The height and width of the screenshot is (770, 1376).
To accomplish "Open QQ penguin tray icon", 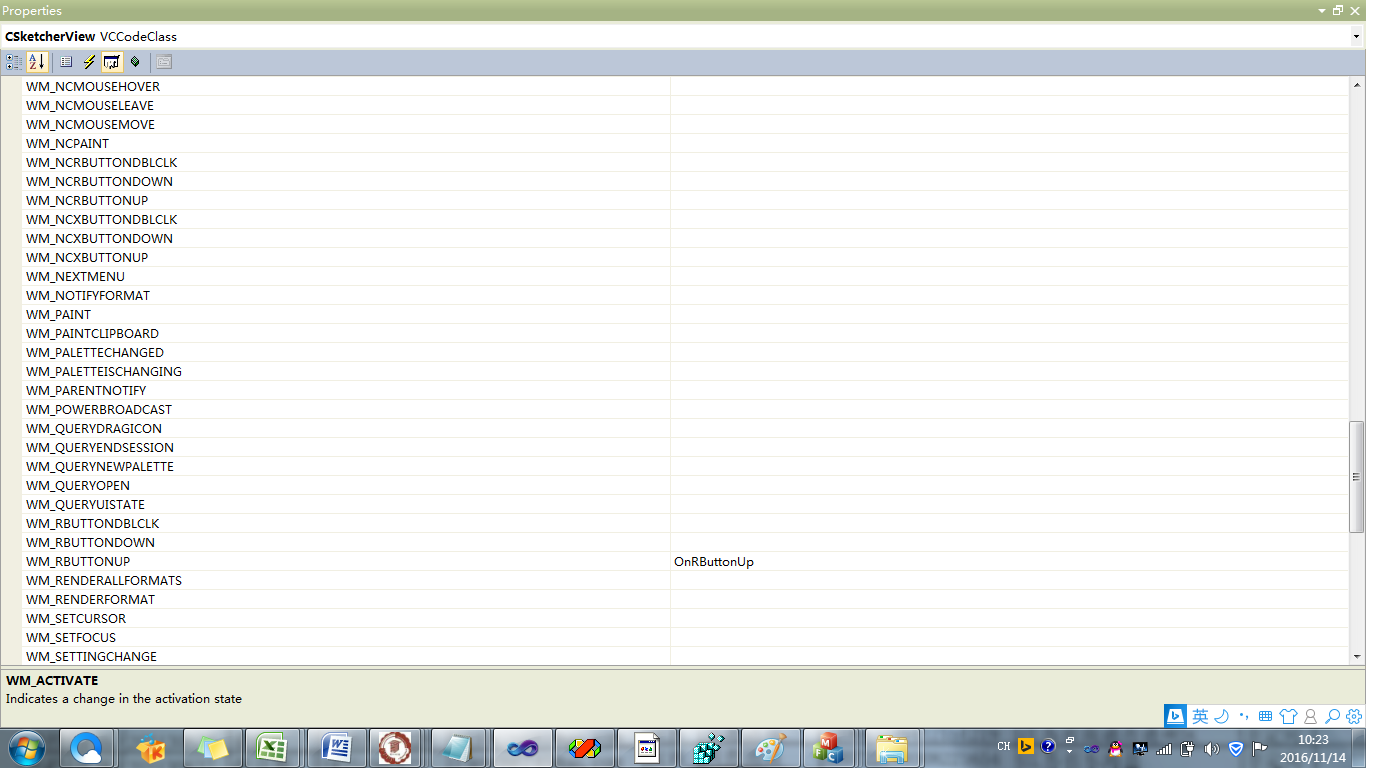I will click(1116, 748).
